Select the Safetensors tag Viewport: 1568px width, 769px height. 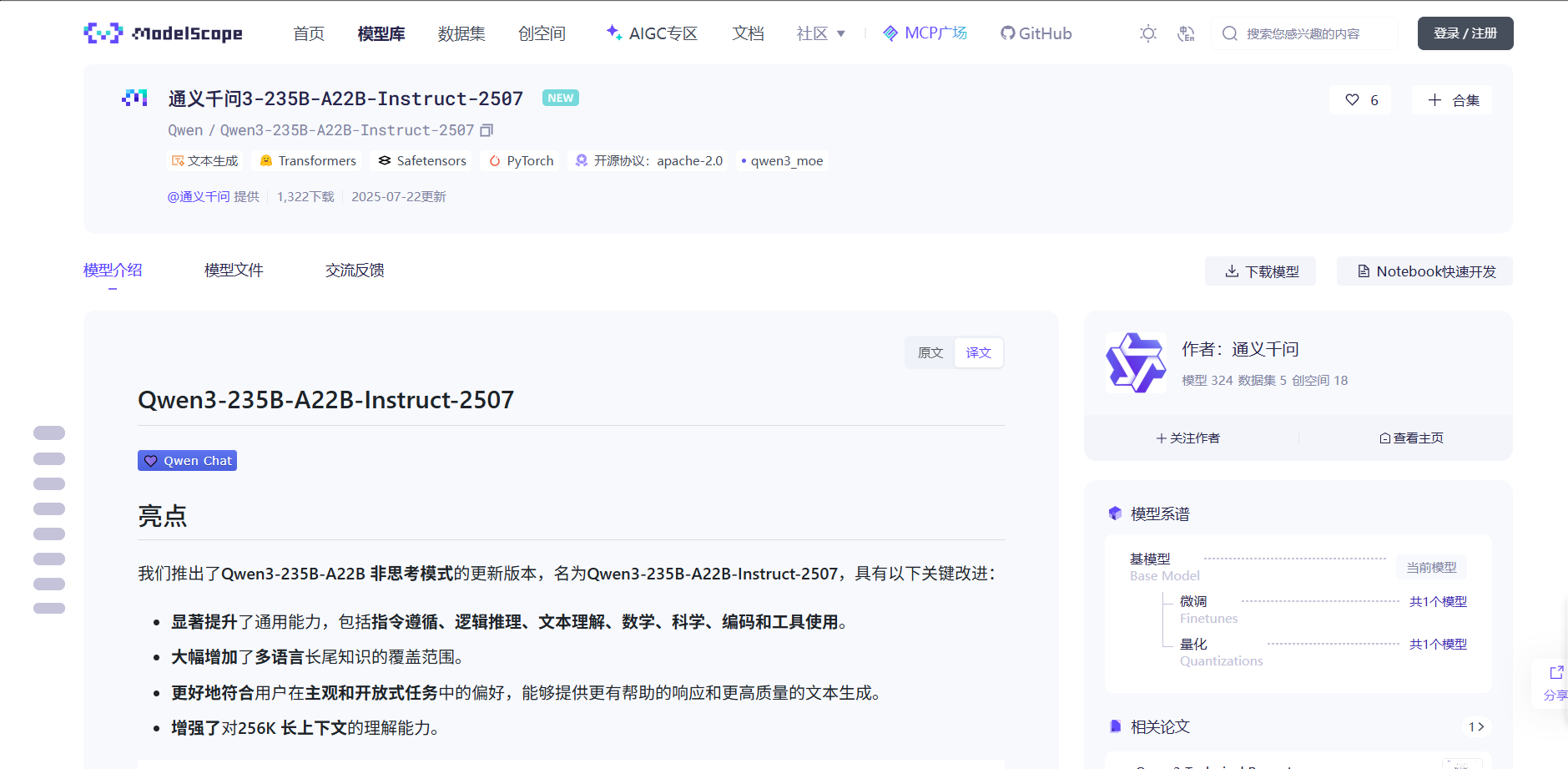tap(421, 160)
